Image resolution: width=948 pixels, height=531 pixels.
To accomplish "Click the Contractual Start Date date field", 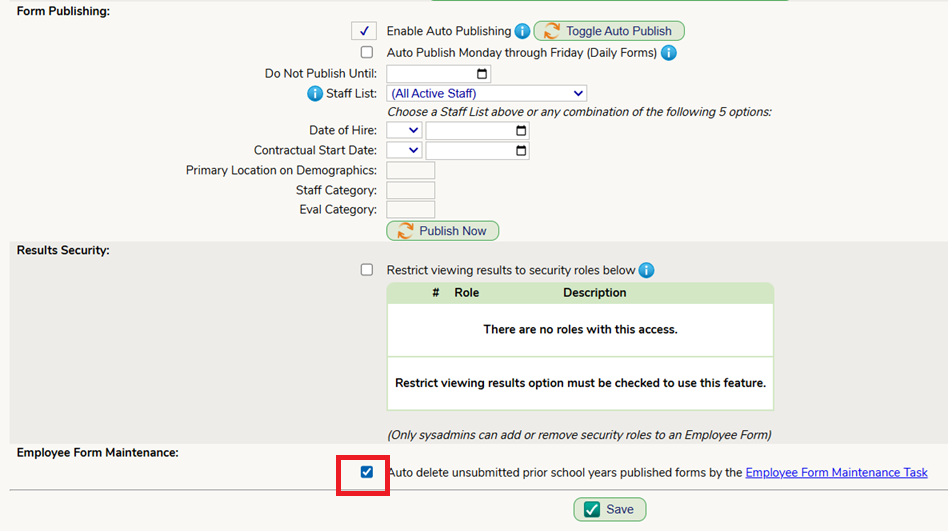I will [x=478, y=150].
